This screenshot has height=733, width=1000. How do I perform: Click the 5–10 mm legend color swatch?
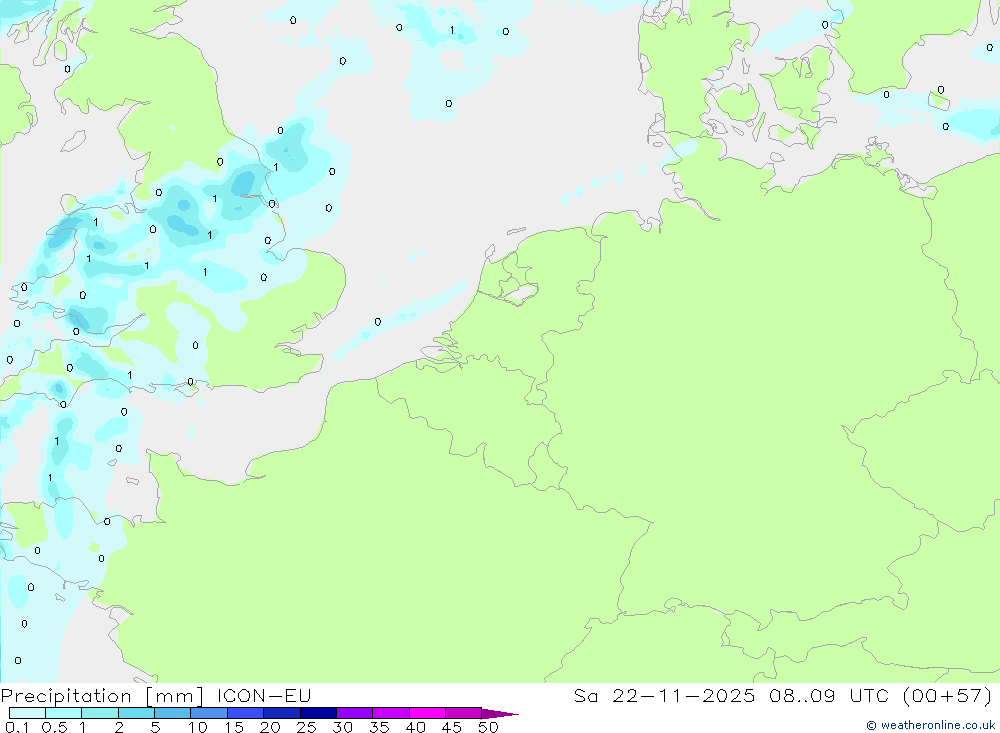pos(173,713)
